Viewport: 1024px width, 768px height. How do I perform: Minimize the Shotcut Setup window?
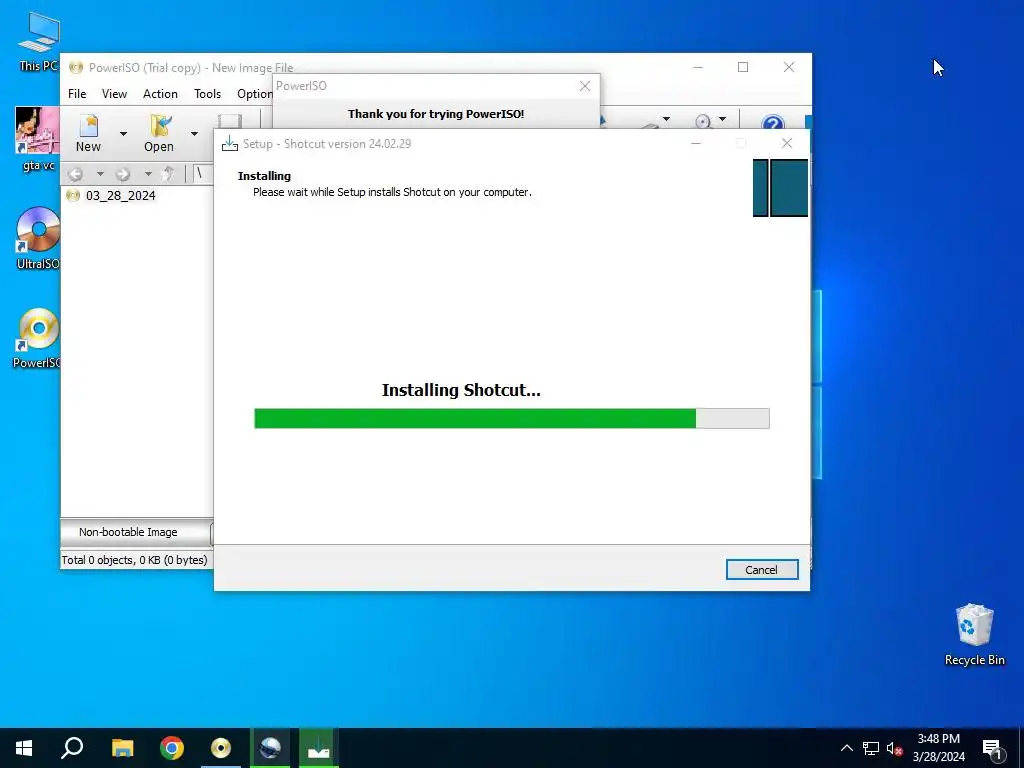click(x=696, y=144)
